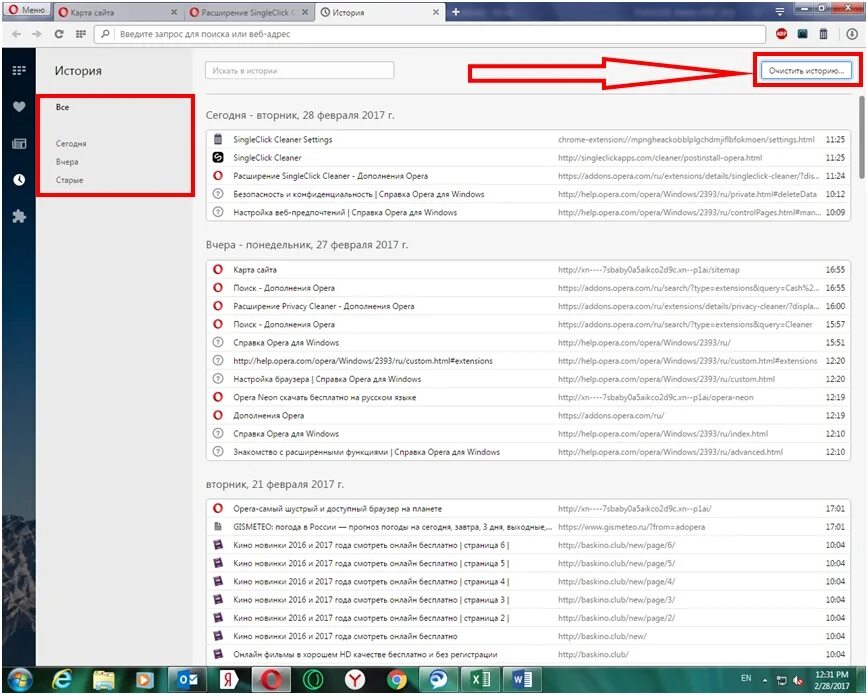Click the EN language indicator

pyautogui.click(x=746, y=678)
